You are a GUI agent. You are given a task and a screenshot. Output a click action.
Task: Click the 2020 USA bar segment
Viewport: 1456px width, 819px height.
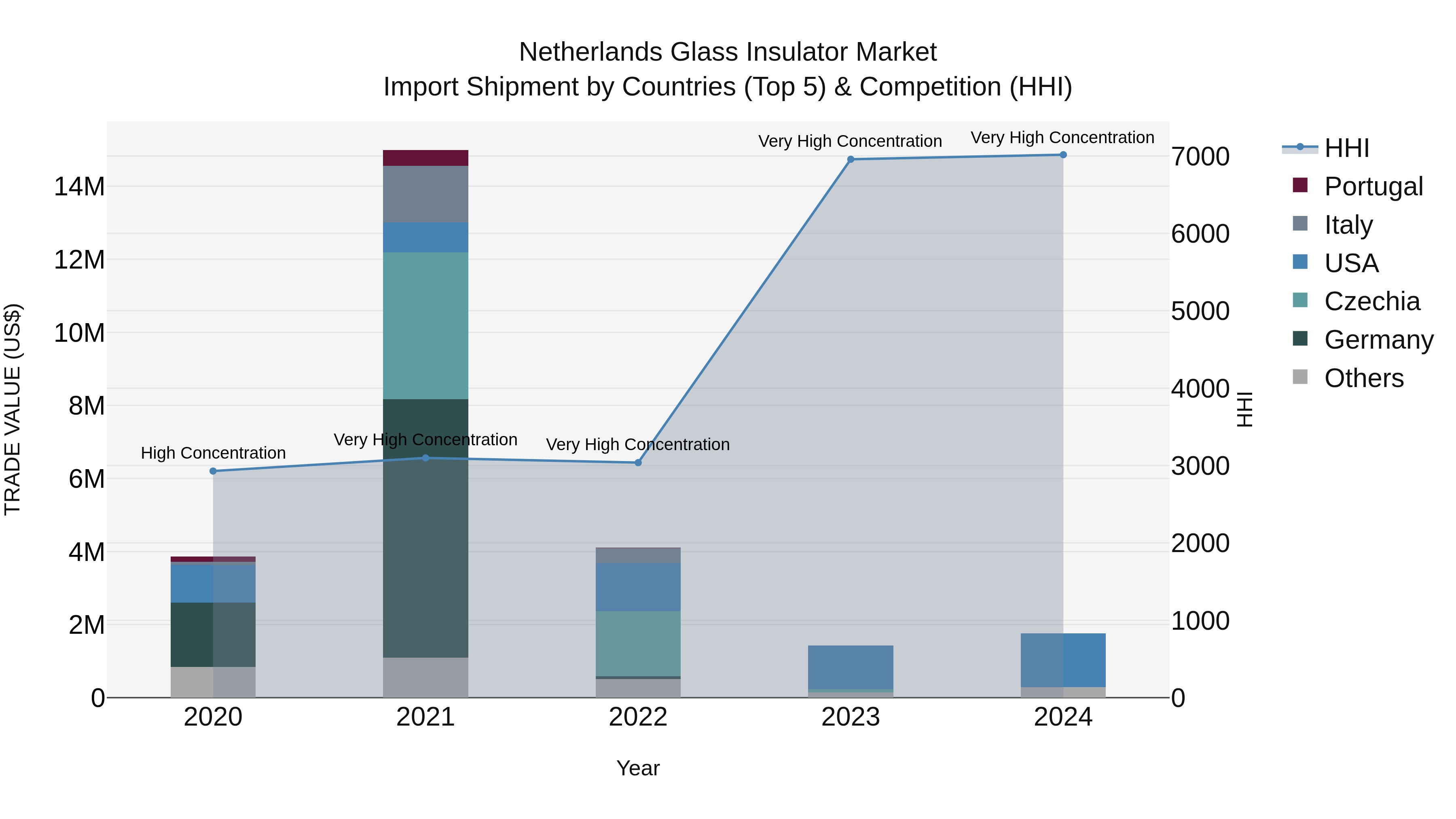point(213,584)
